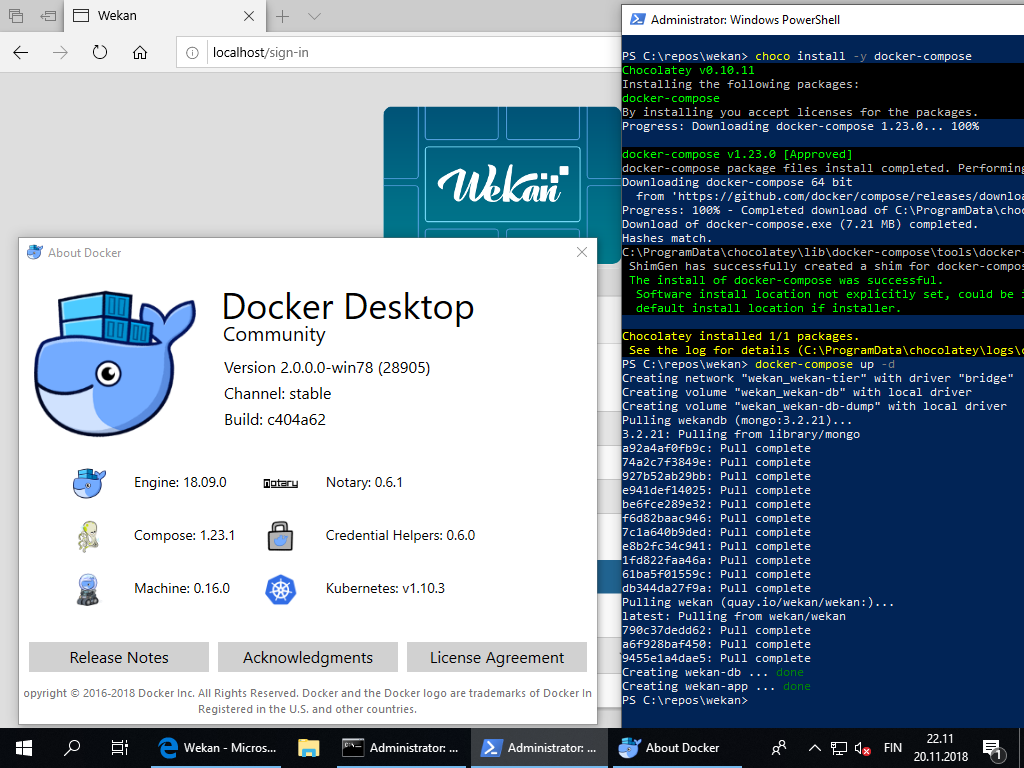1024x768 pixels.
Task: Open the Acknowledgments button
Action: tap(308, 657)
